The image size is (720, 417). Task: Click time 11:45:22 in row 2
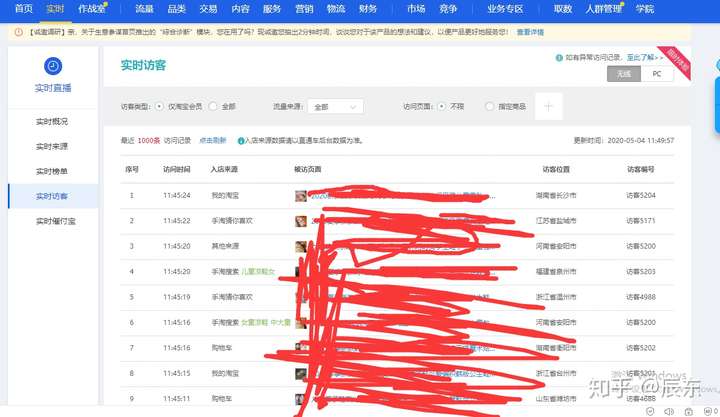[x=177, y=221]
